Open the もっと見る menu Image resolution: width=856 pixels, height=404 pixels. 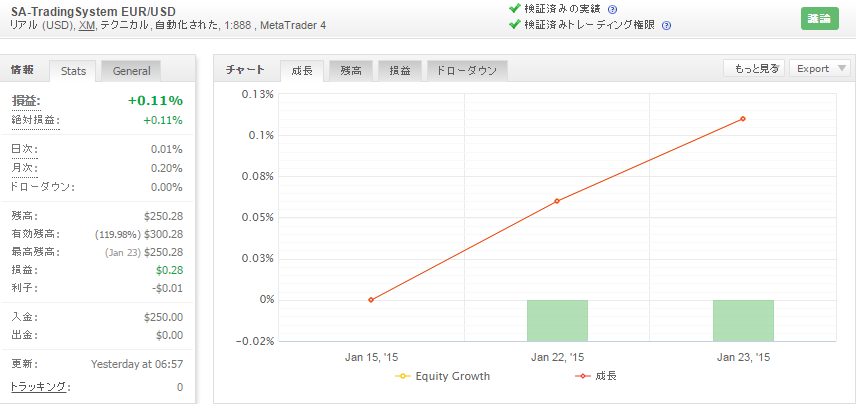(755, 68)
